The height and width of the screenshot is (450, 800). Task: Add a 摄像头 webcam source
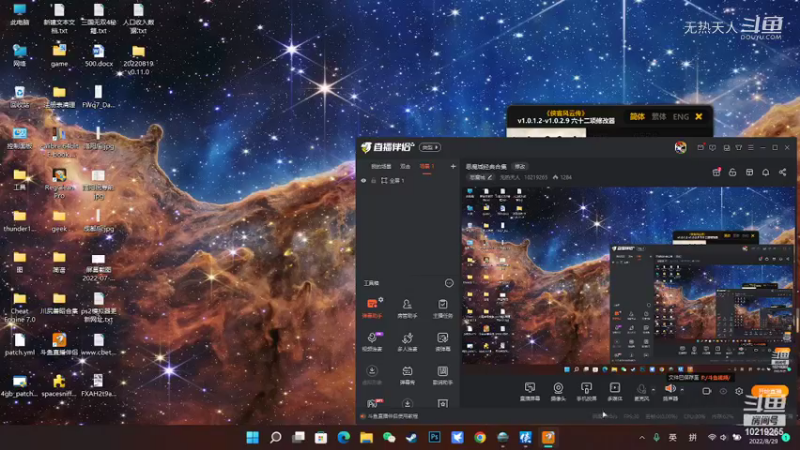click(558, 391)
